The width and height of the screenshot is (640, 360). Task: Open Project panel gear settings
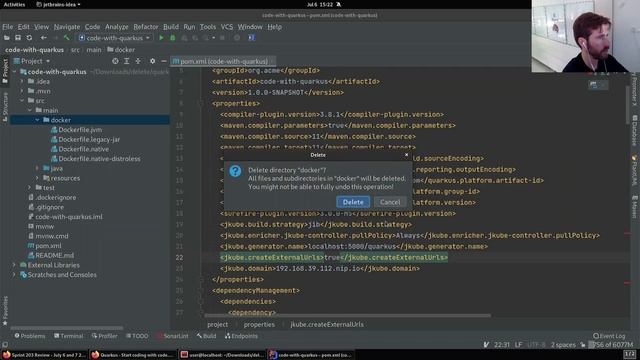[152, 61]
